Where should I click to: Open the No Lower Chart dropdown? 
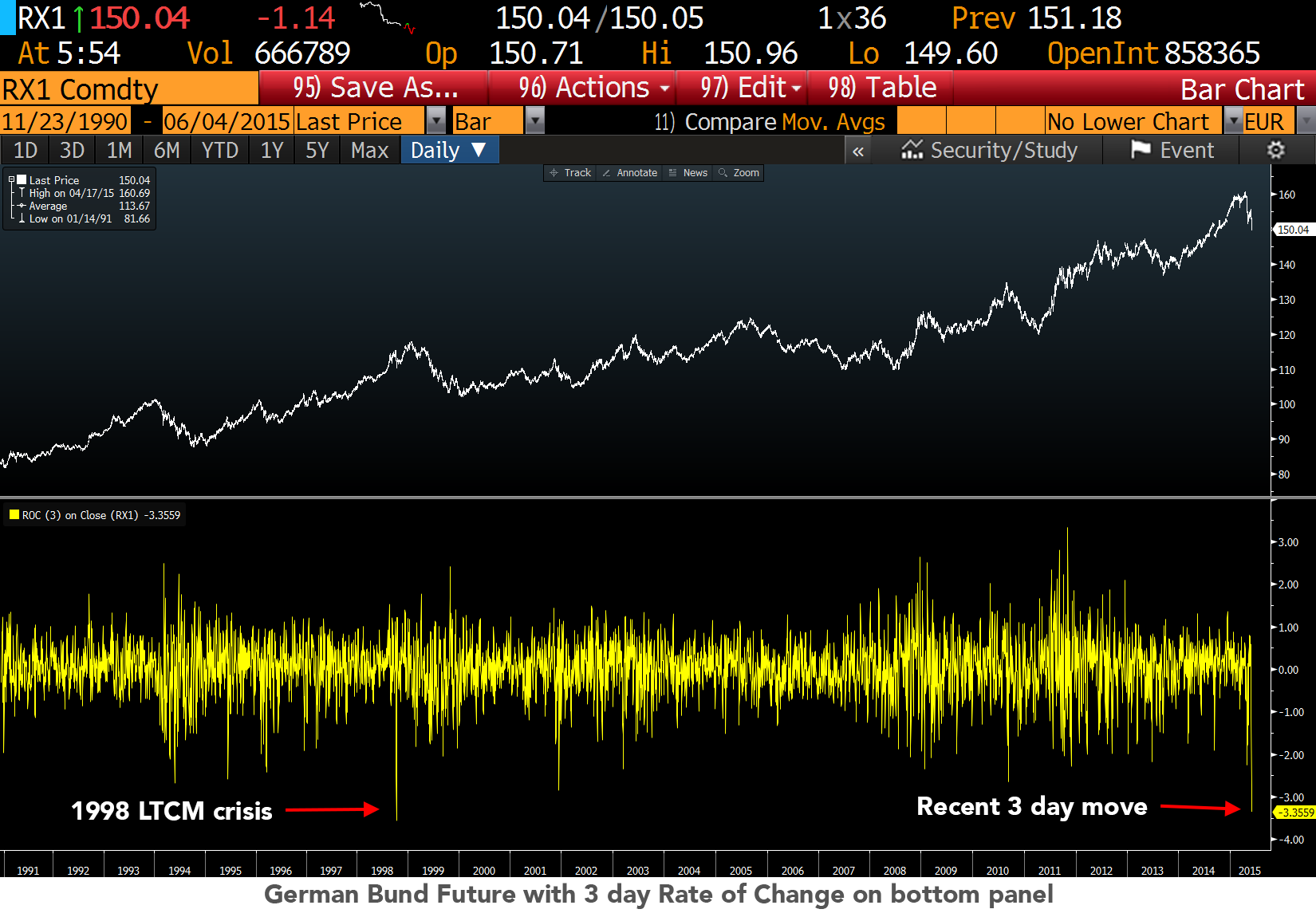[1234, 121]
